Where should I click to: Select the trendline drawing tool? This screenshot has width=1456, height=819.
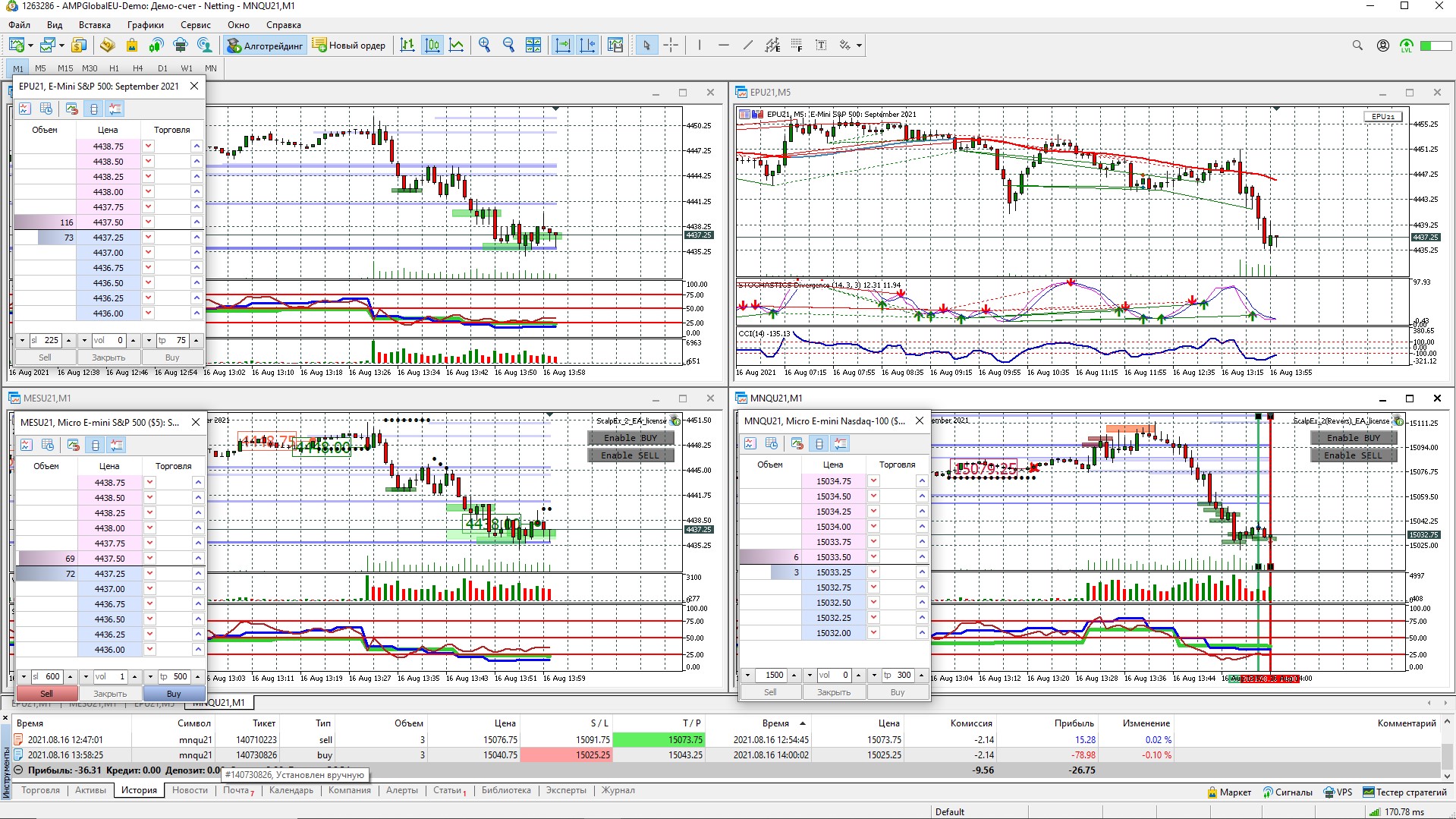click(x=748, y=46)
